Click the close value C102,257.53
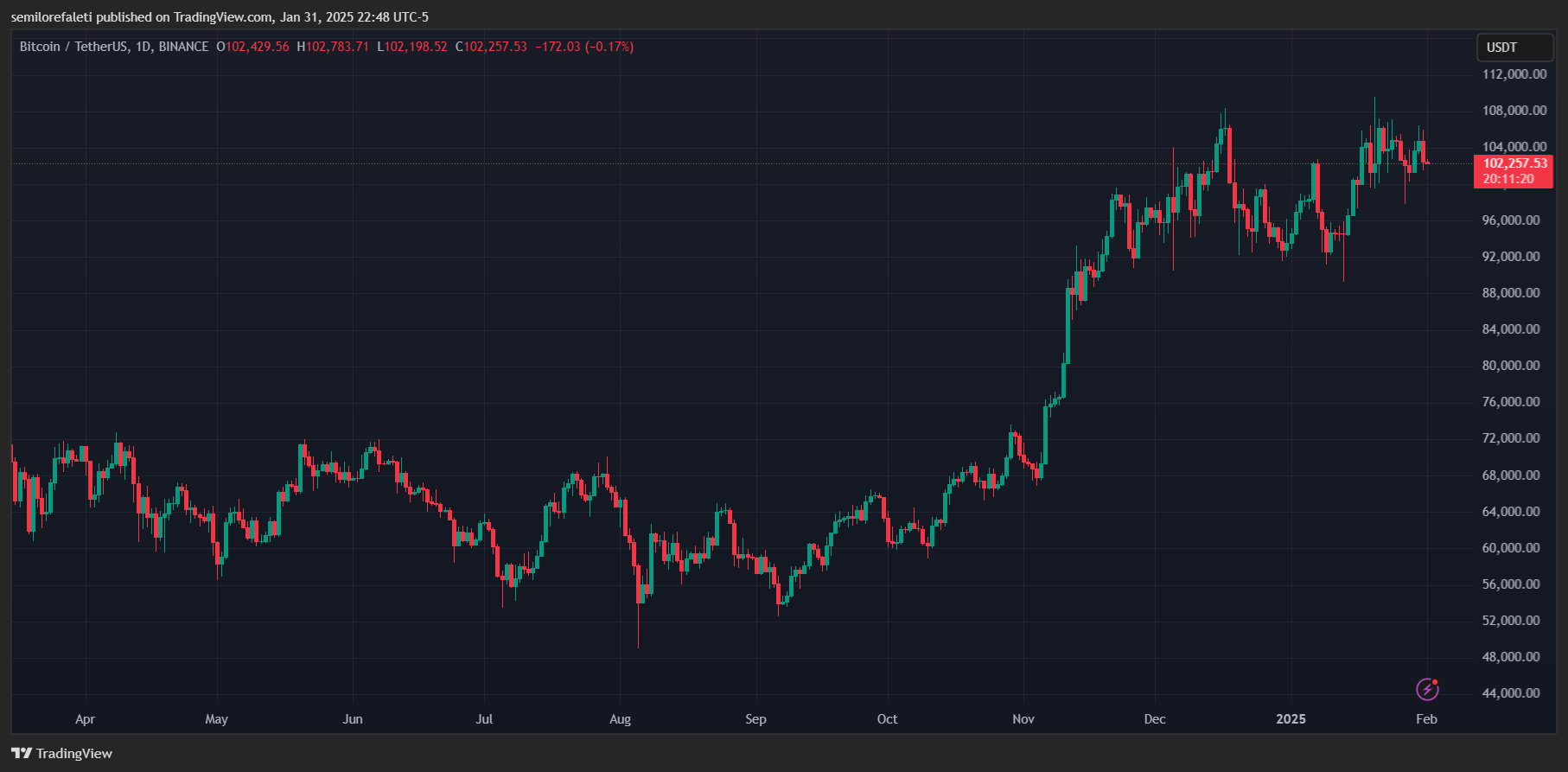The width and height of the screenshot is (1568, 772). point(491,47)
